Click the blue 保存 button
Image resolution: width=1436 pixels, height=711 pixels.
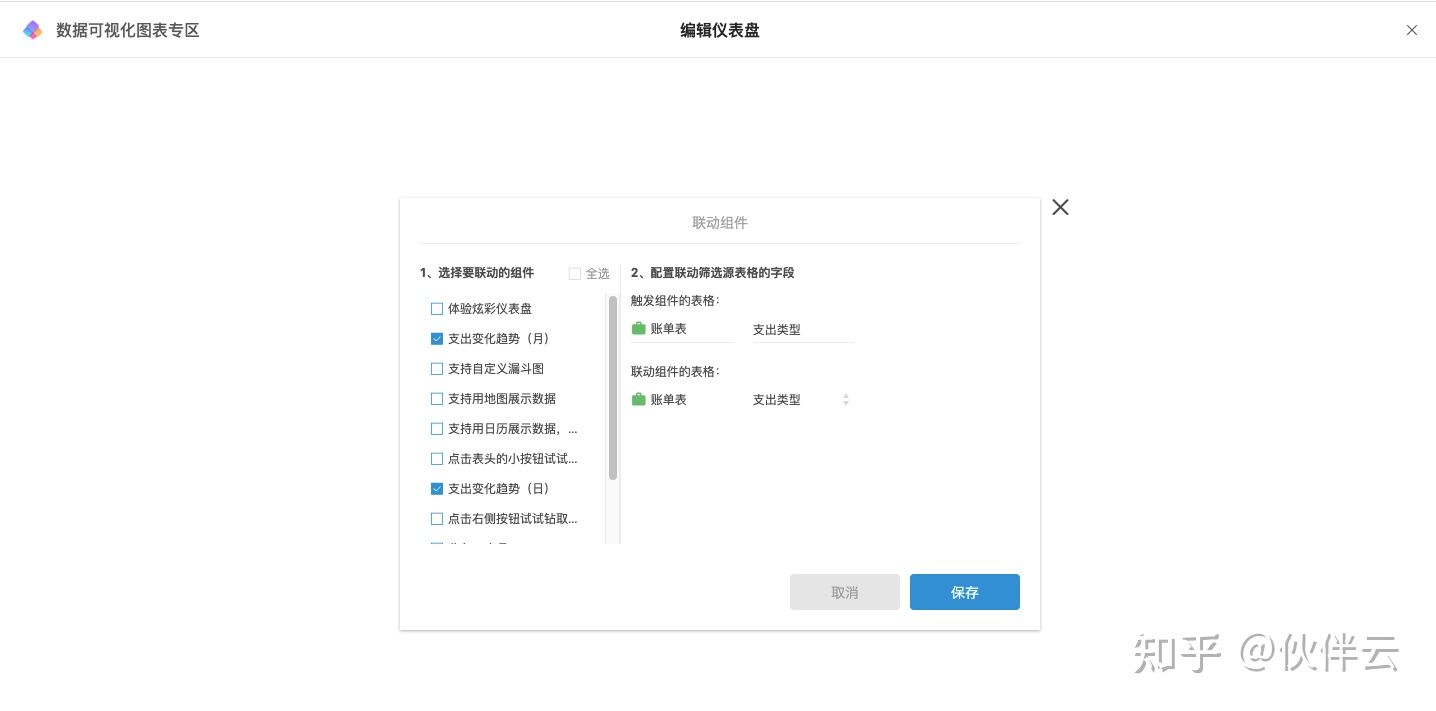(964, 592)
